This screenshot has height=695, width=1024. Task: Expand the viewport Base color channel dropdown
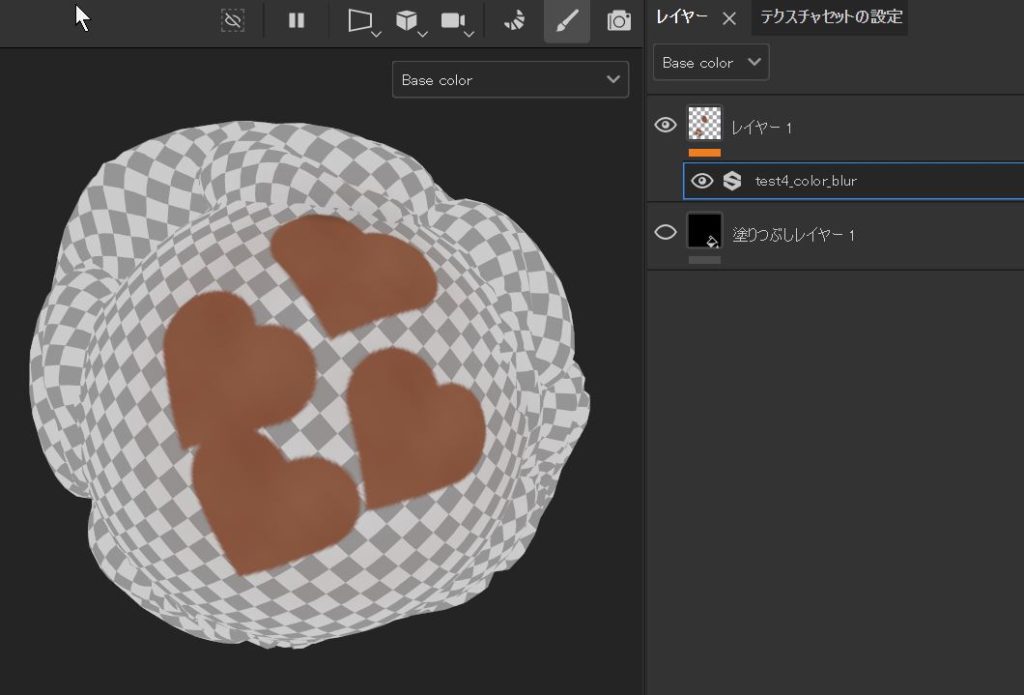tap(510, 80)
